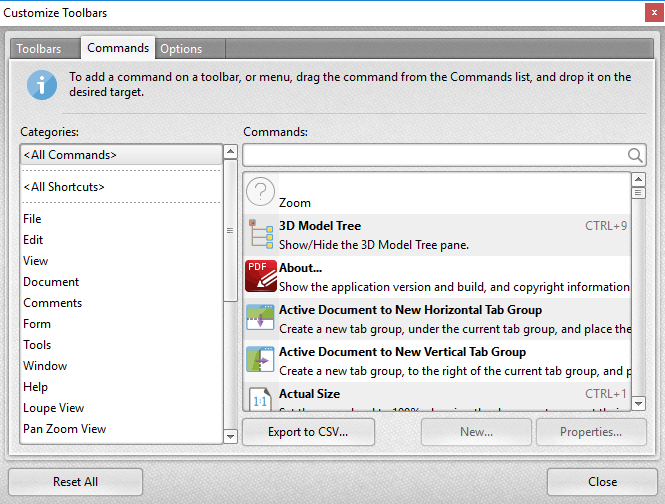665x504 pixels.
Task: Click the Close button
Action: [602, 482]
